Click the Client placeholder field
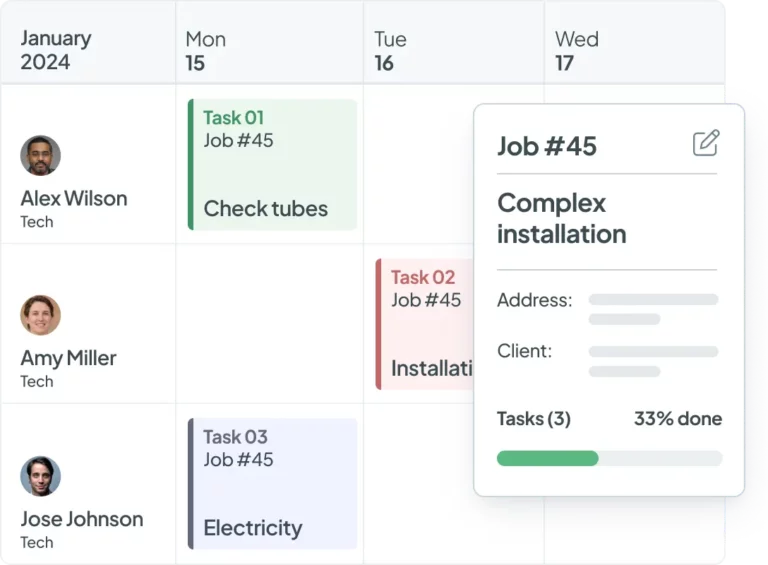This screenshot has width=768, height=565. click(x=652, y=360)
